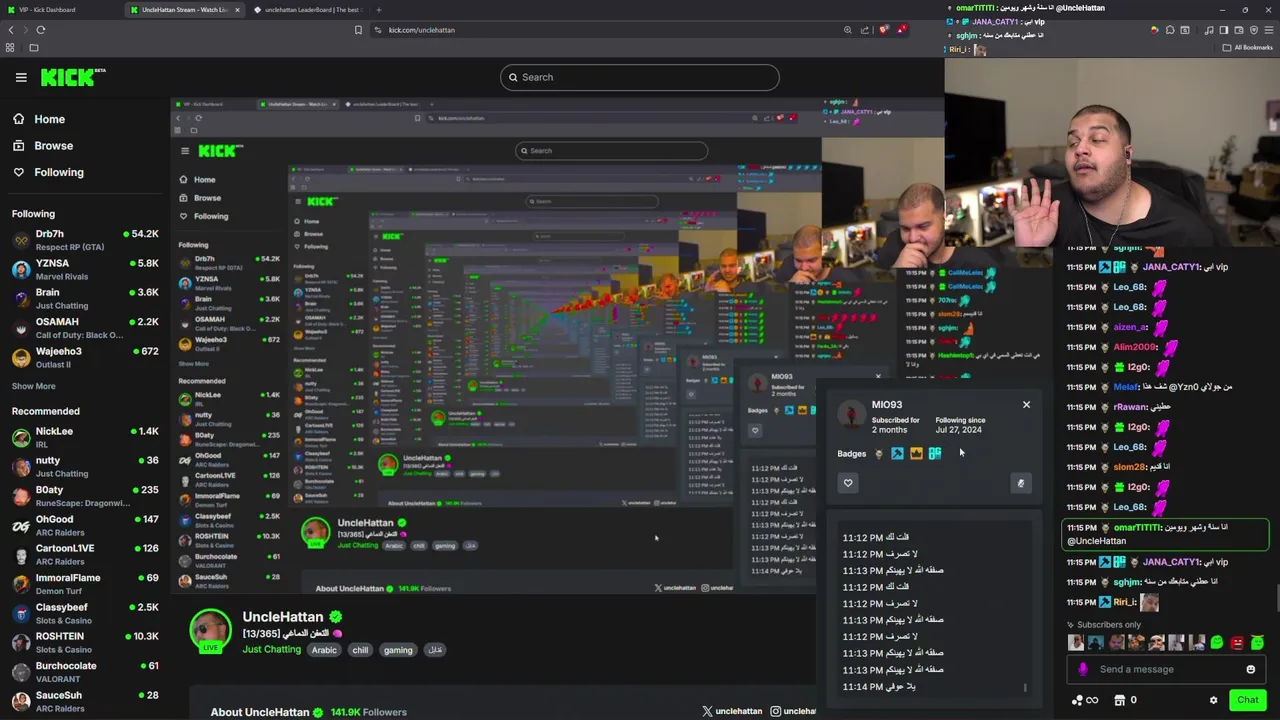Open the Kick sidebar hamburger menu
This screenshot has width=1280, height=720.
21,77
